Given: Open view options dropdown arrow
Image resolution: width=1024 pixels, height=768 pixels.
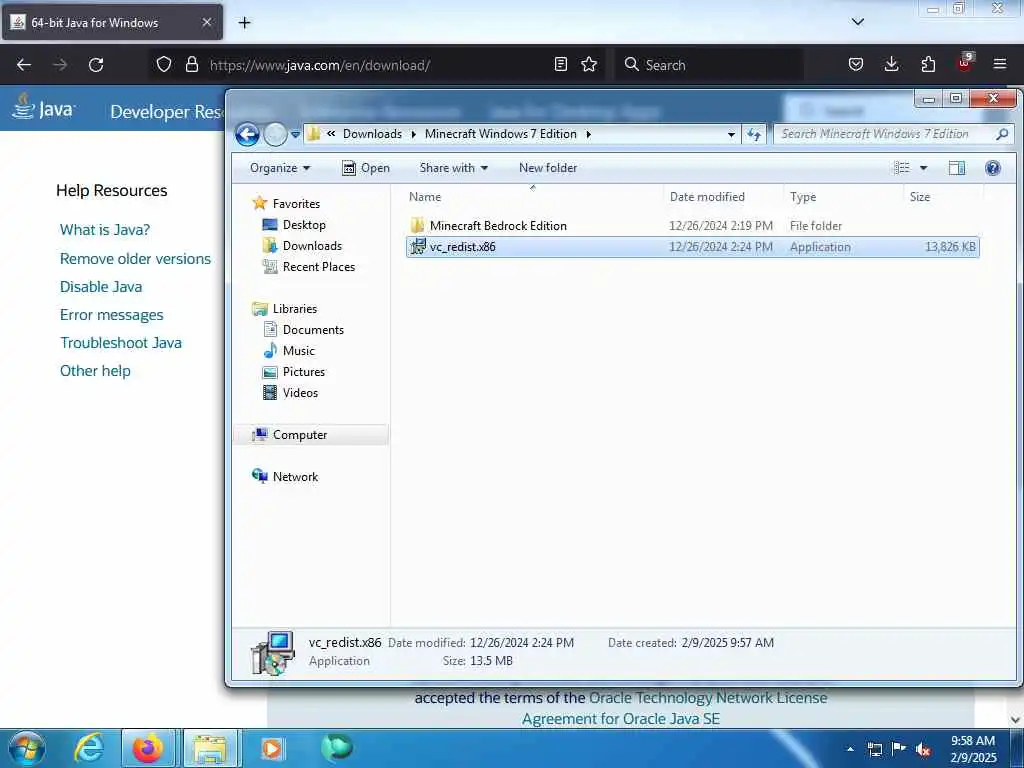Looking at the screenshot, I should click(923, 168).
